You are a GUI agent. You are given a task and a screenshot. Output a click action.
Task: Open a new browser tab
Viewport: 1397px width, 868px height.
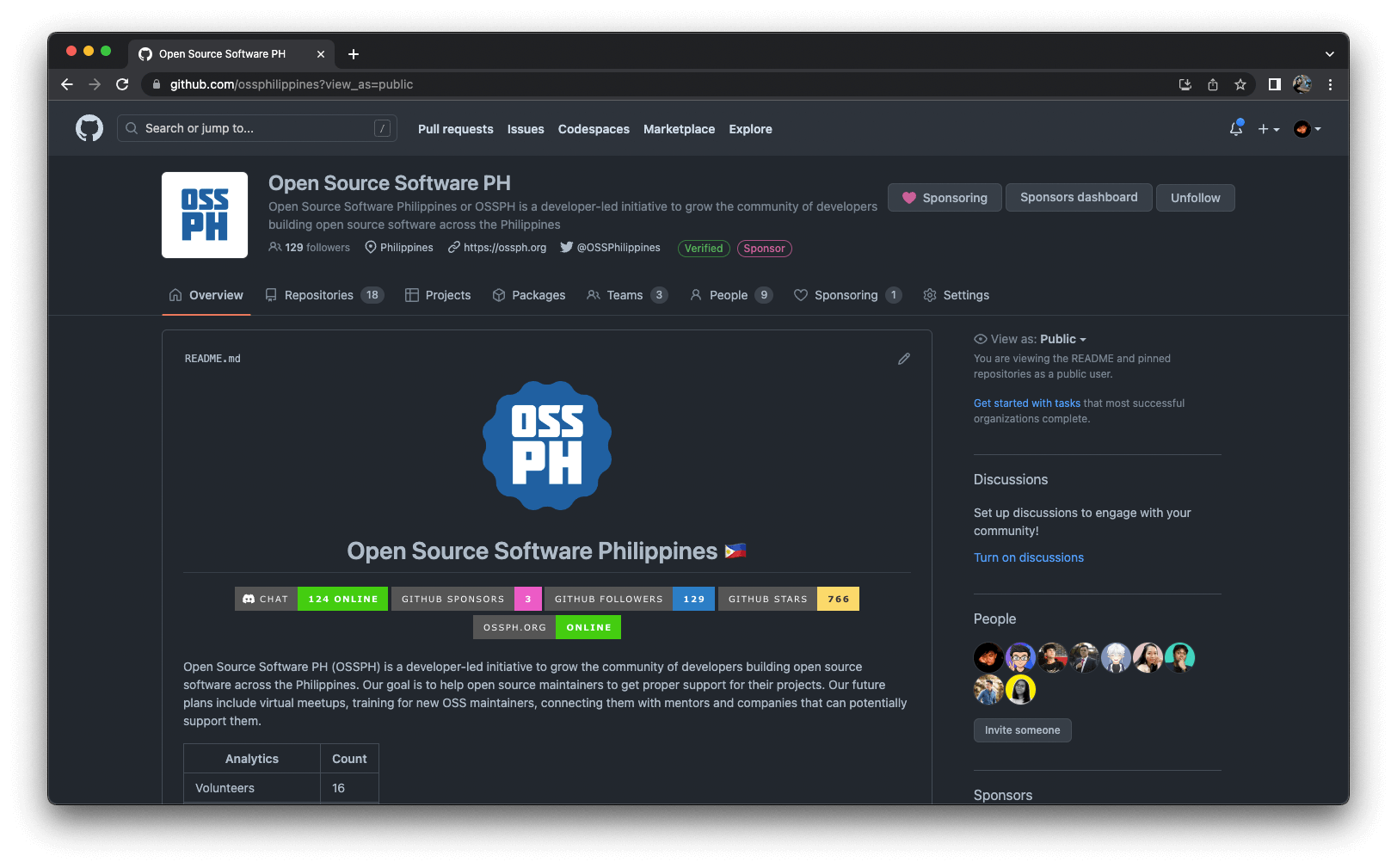coord(354,54)
